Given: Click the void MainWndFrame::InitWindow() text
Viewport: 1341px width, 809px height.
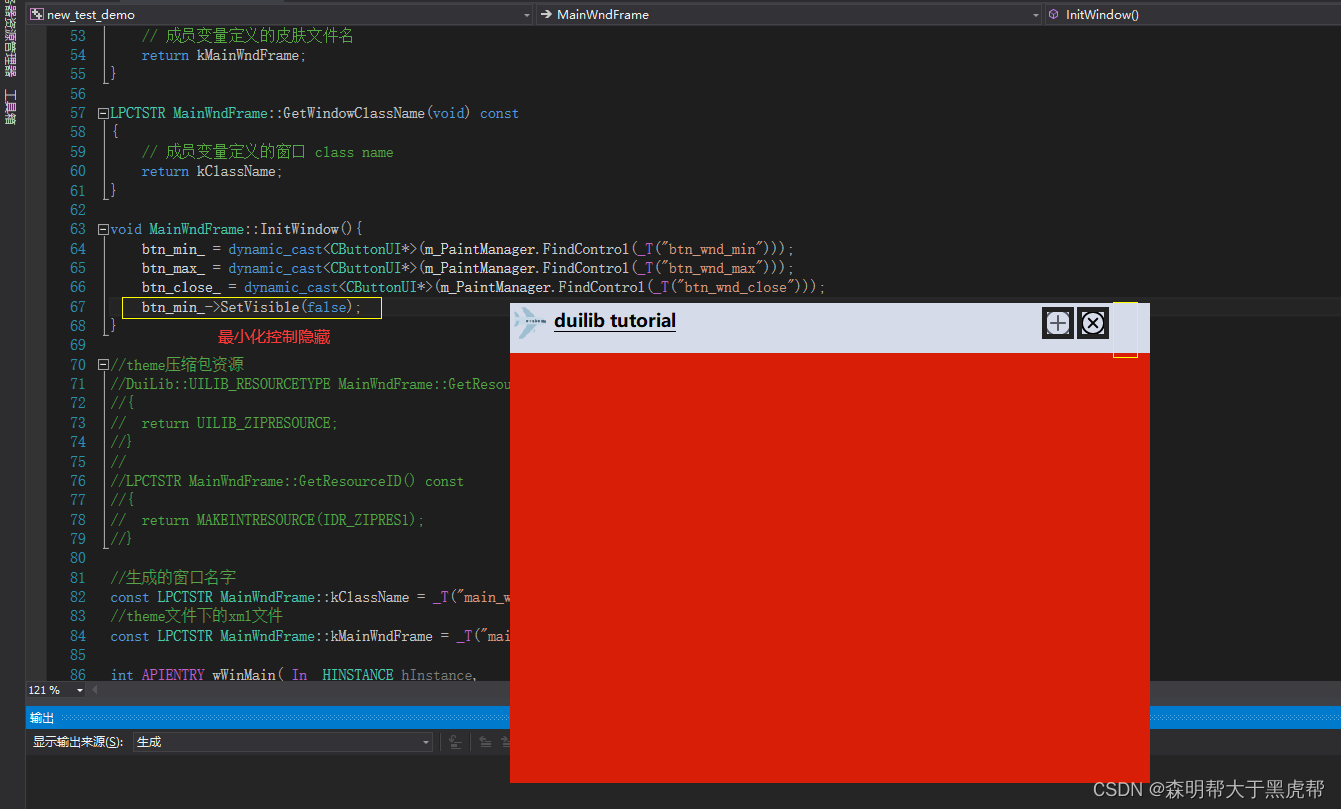Looking at the screenshot, I should point(236,230).
